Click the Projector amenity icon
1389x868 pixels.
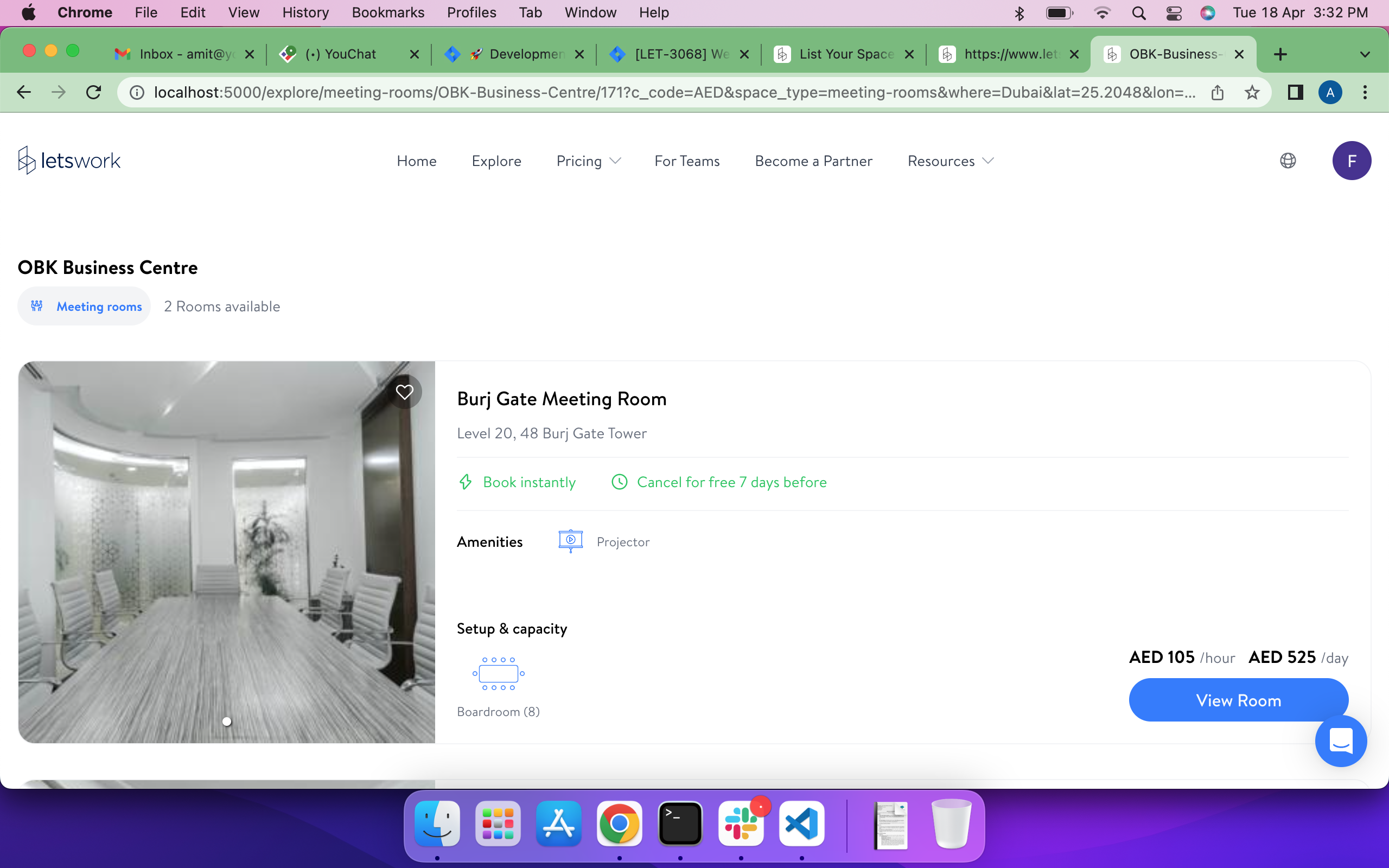click(x=571, y=541)
